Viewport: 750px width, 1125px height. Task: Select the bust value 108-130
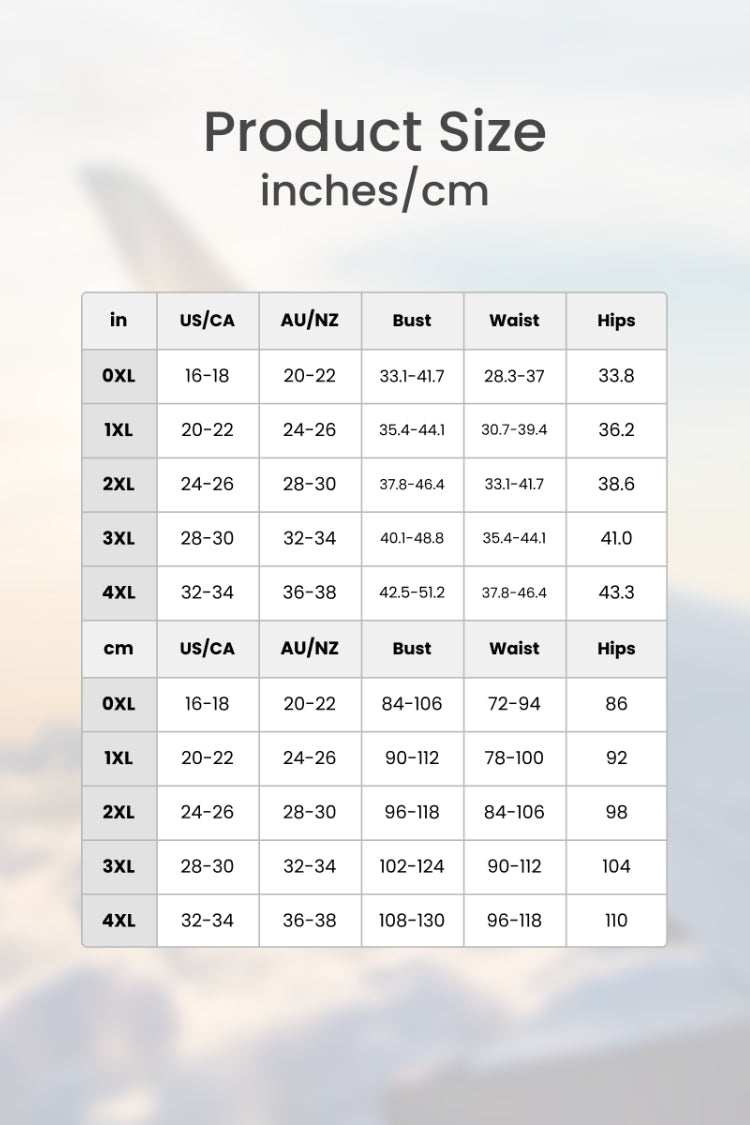(x=412, y=920)
